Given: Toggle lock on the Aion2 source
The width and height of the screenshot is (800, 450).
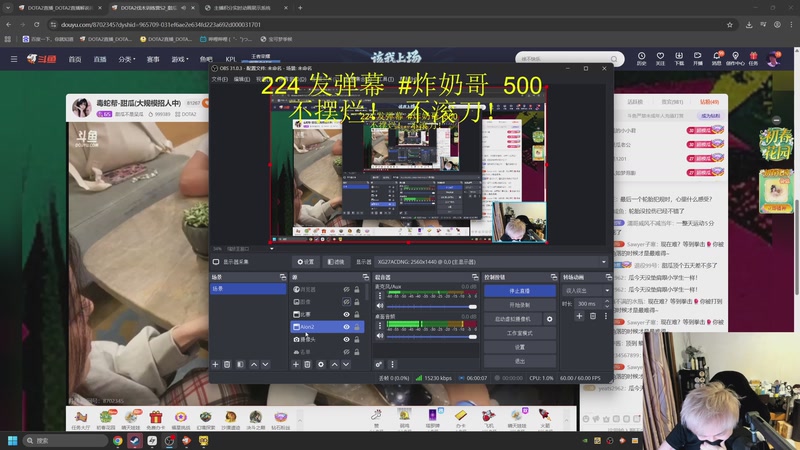Looking at the screenshot, I should (357, 327).
